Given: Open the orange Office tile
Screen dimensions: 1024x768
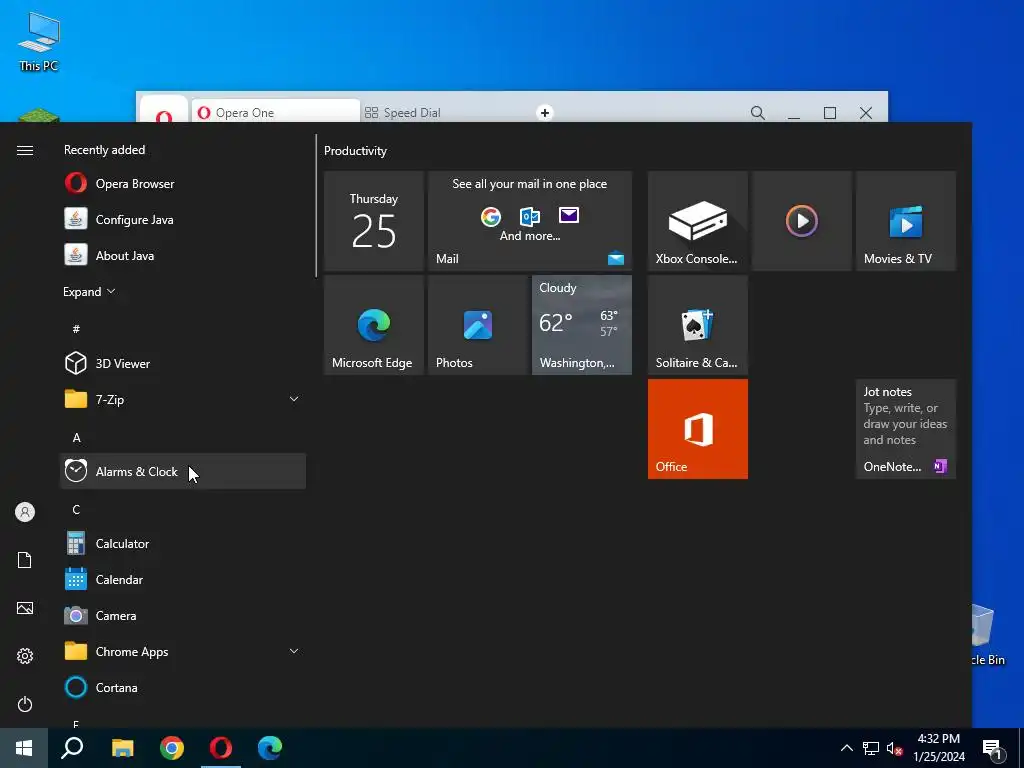Looking at the screenshot, I should click(x=697, y=429).
